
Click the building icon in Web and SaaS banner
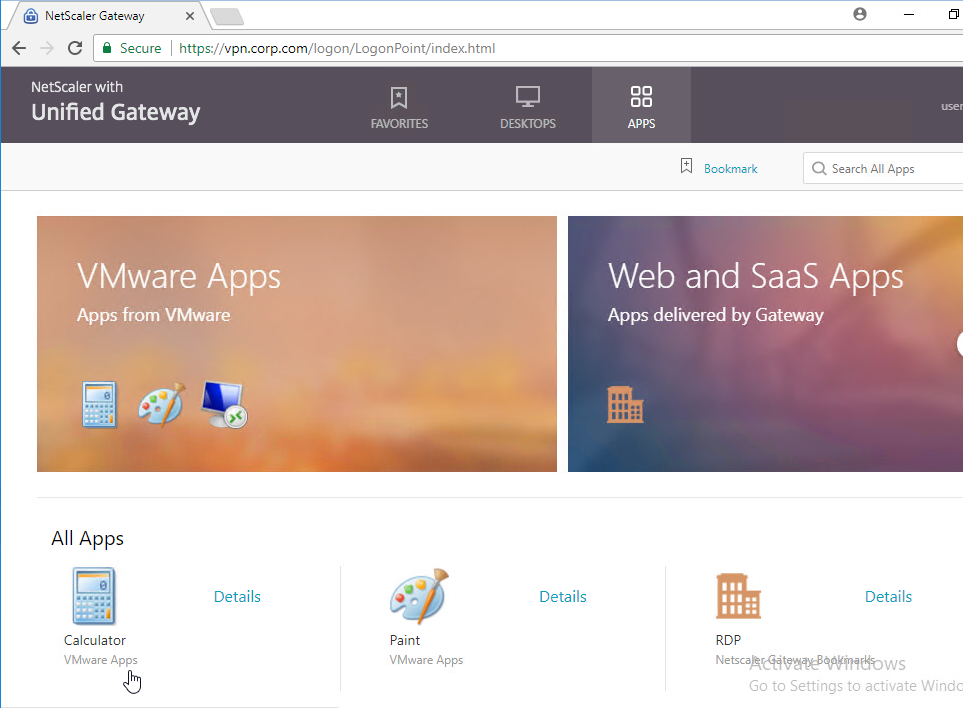coord(625,405)
